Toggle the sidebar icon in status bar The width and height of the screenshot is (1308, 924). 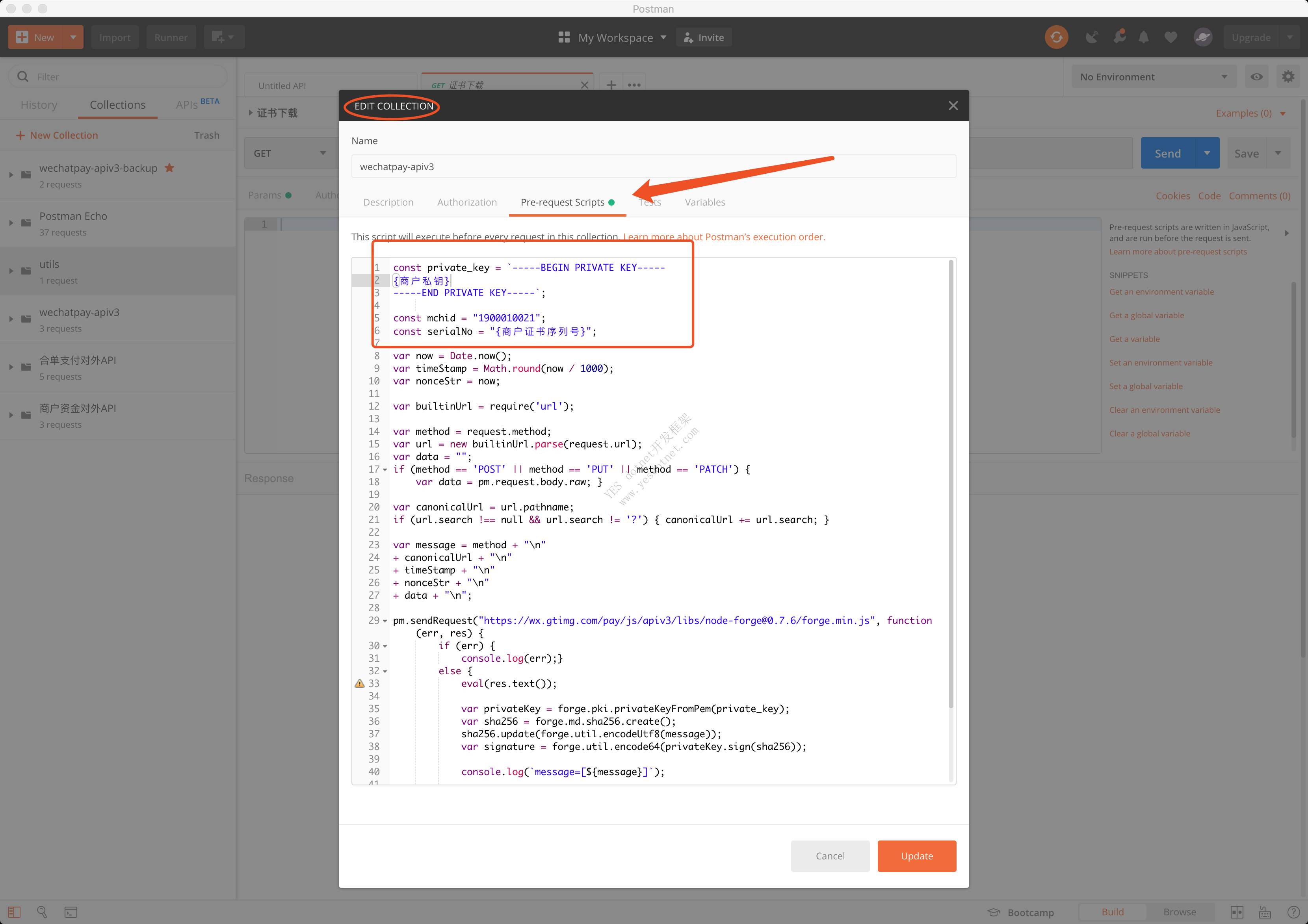point(14,912)
